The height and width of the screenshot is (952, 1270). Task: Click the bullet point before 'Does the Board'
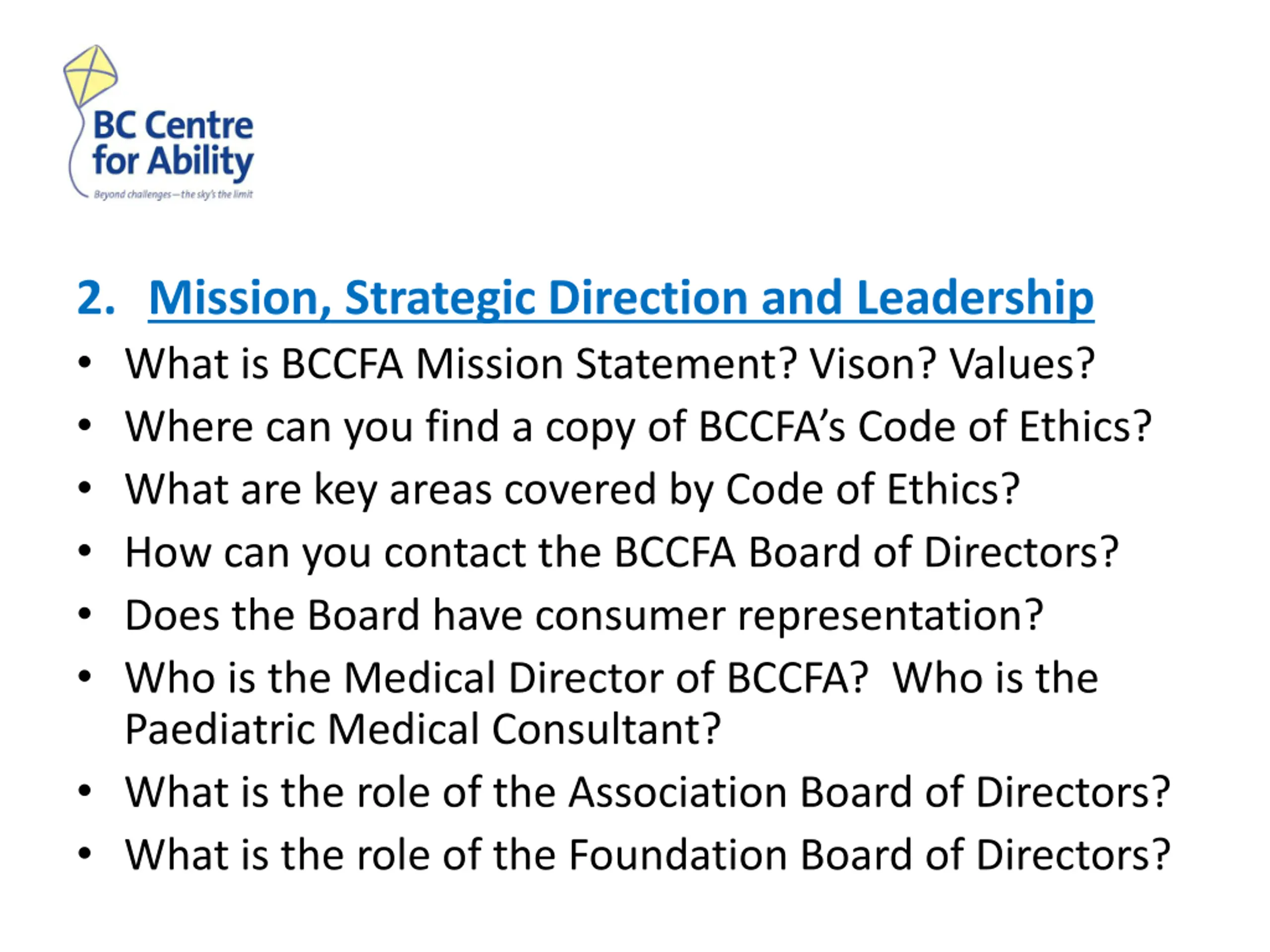pos(85,613)
